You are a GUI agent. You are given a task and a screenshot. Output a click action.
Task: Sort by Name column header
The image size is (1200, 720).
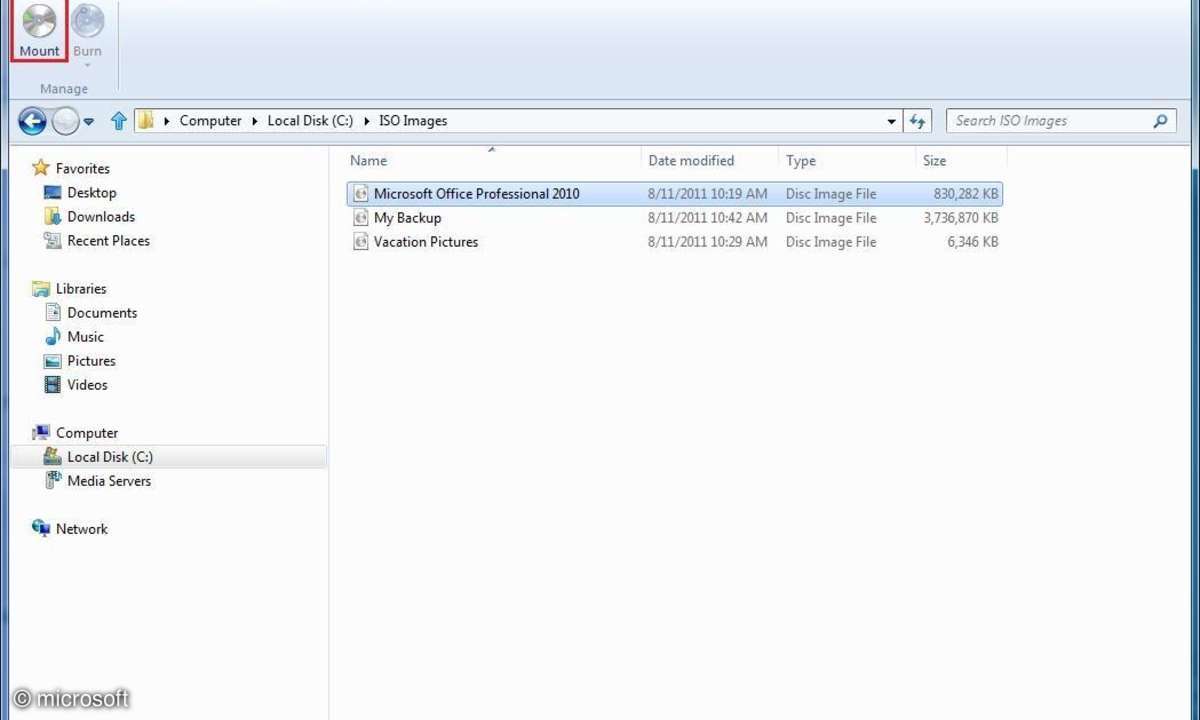click(369, 160)
